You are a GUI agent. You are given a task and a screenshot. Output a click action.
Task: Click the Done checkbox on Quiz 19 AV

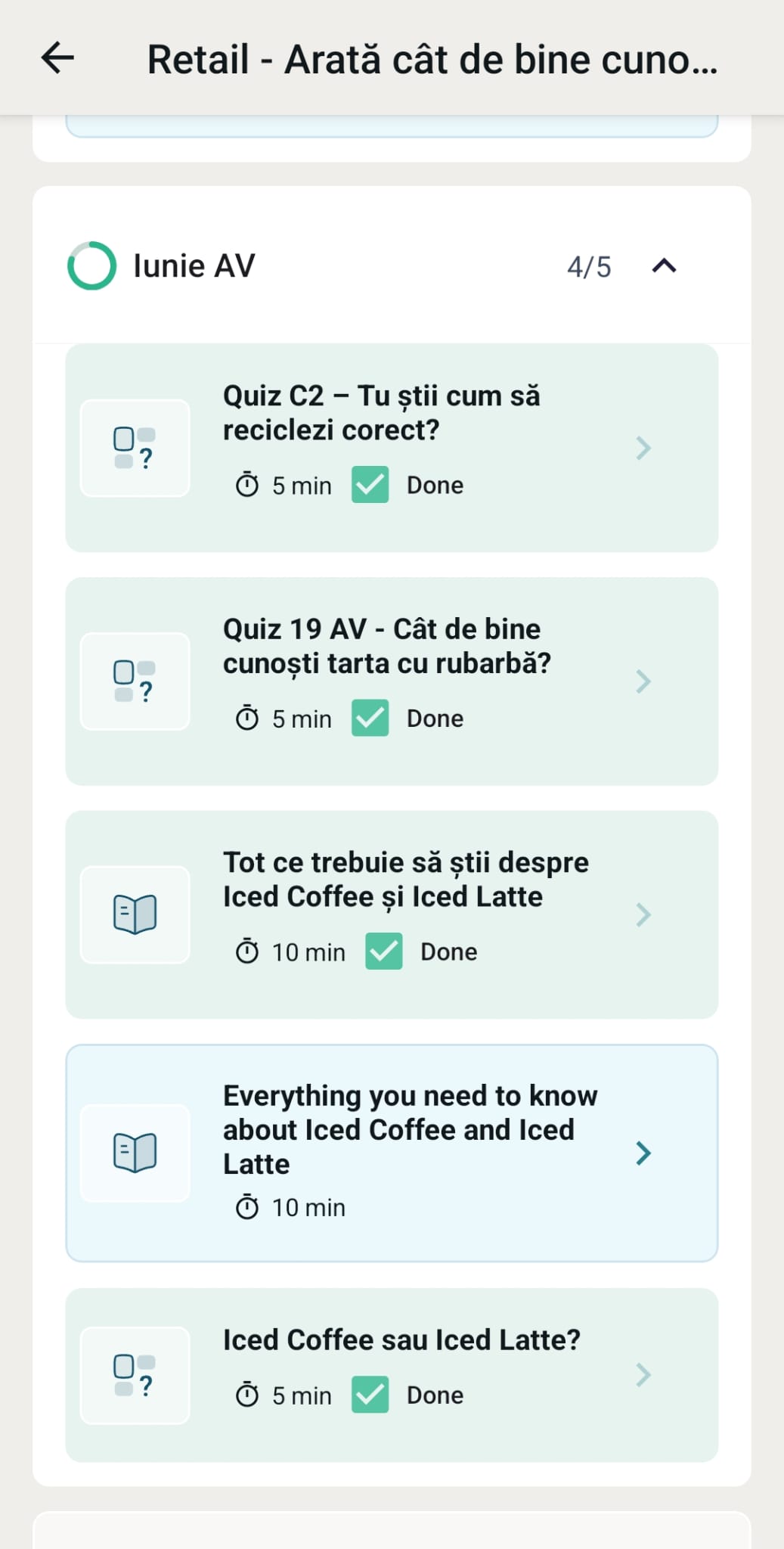point(370,718)
